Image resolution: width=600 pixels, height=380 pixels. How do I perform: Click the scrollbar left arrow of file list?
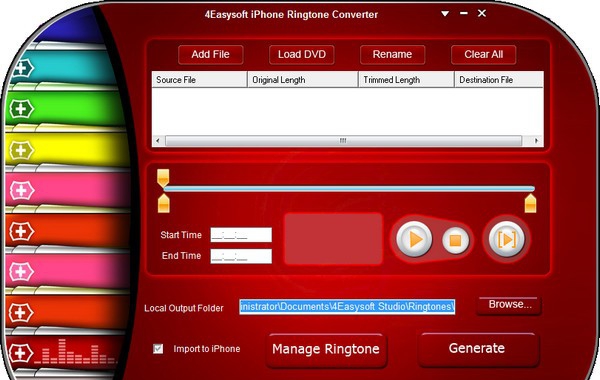[158, 141]
